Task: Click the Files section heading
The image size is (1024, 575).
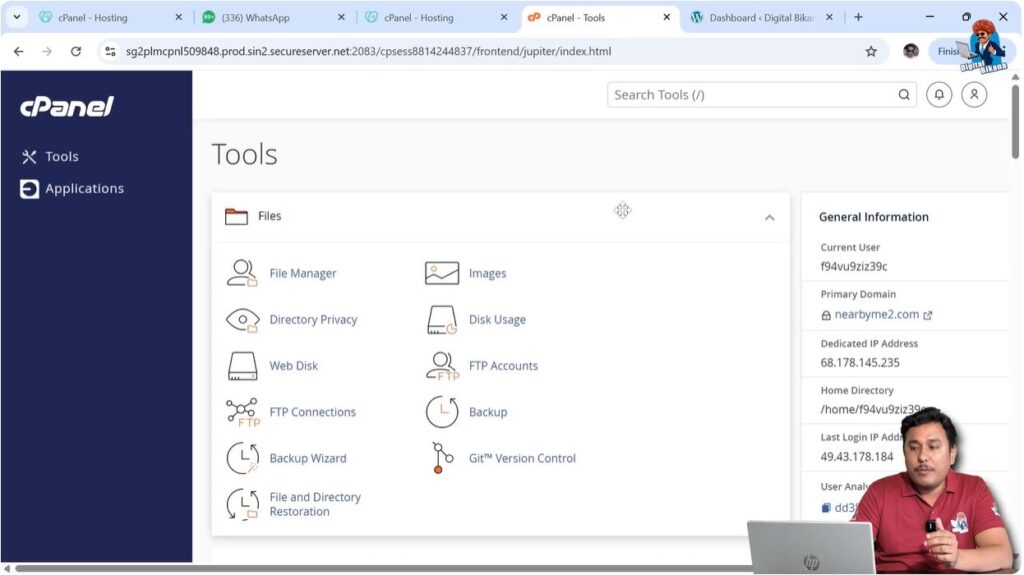Action: [x=269, y=216]
